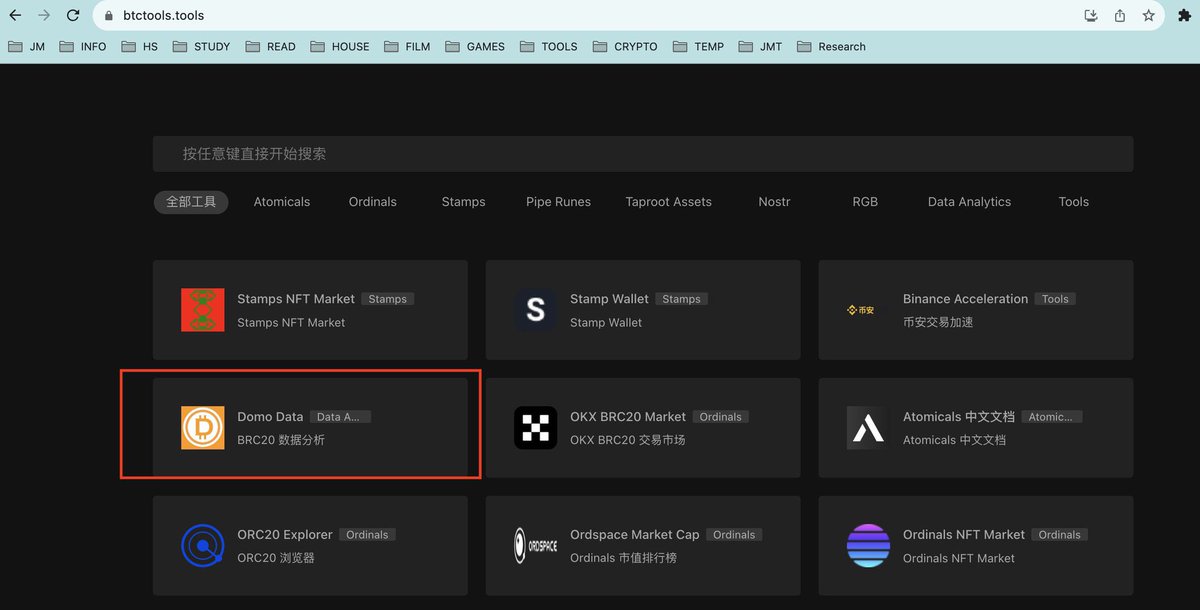The height and width of the screenshot is (610, 1200).
Task: Open the GAMES bookmarks folder
Action: tap(475, 46)
